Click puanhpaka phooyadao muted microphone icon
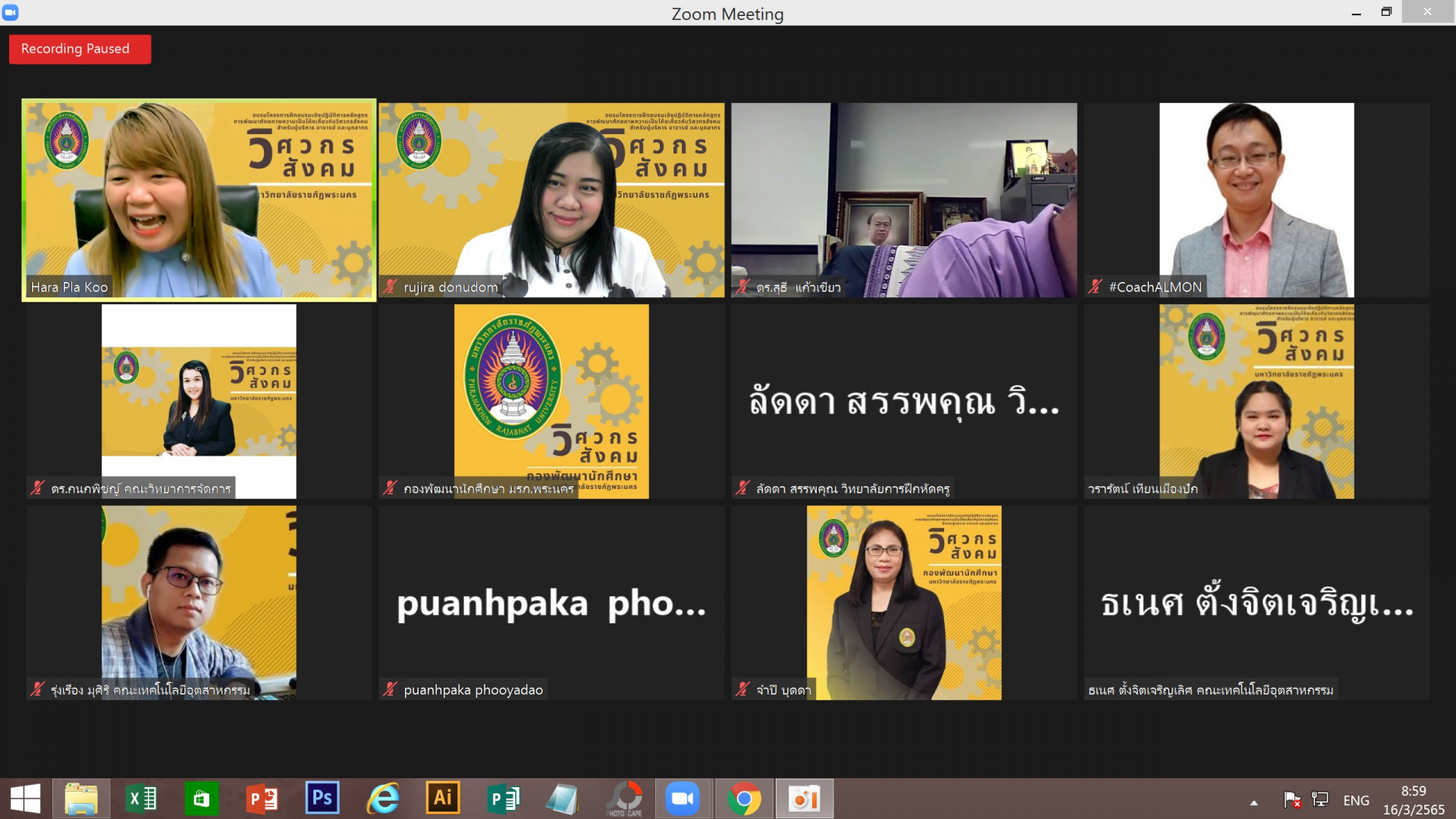 pyautogui.click(x=391, y=689)
